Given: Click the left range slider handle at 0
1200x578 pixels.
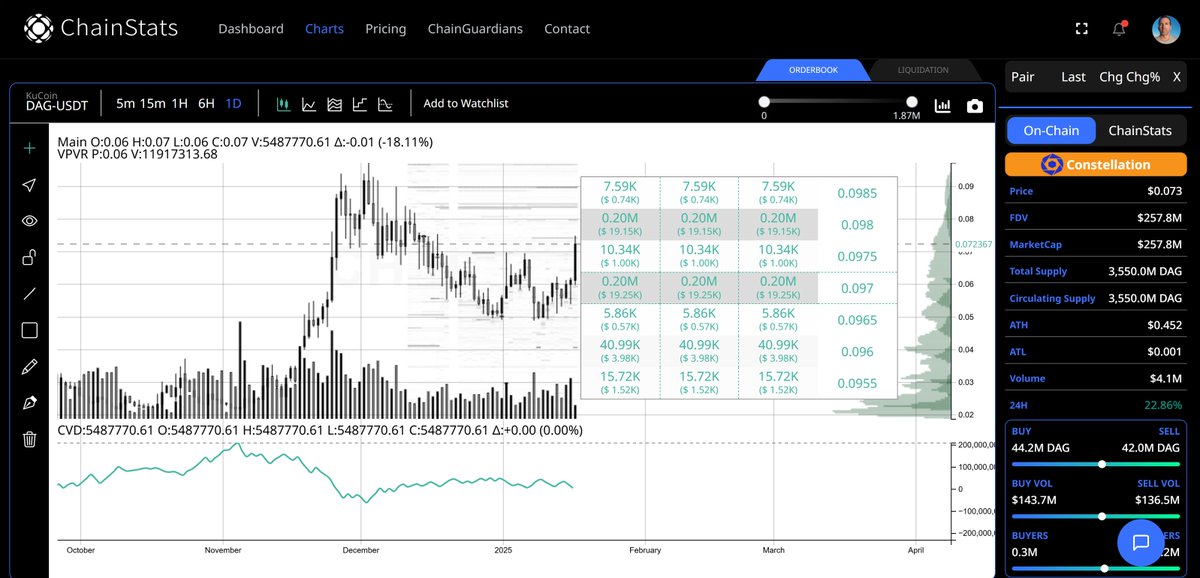Looking at the screenshot, I should tap(764, 101).
